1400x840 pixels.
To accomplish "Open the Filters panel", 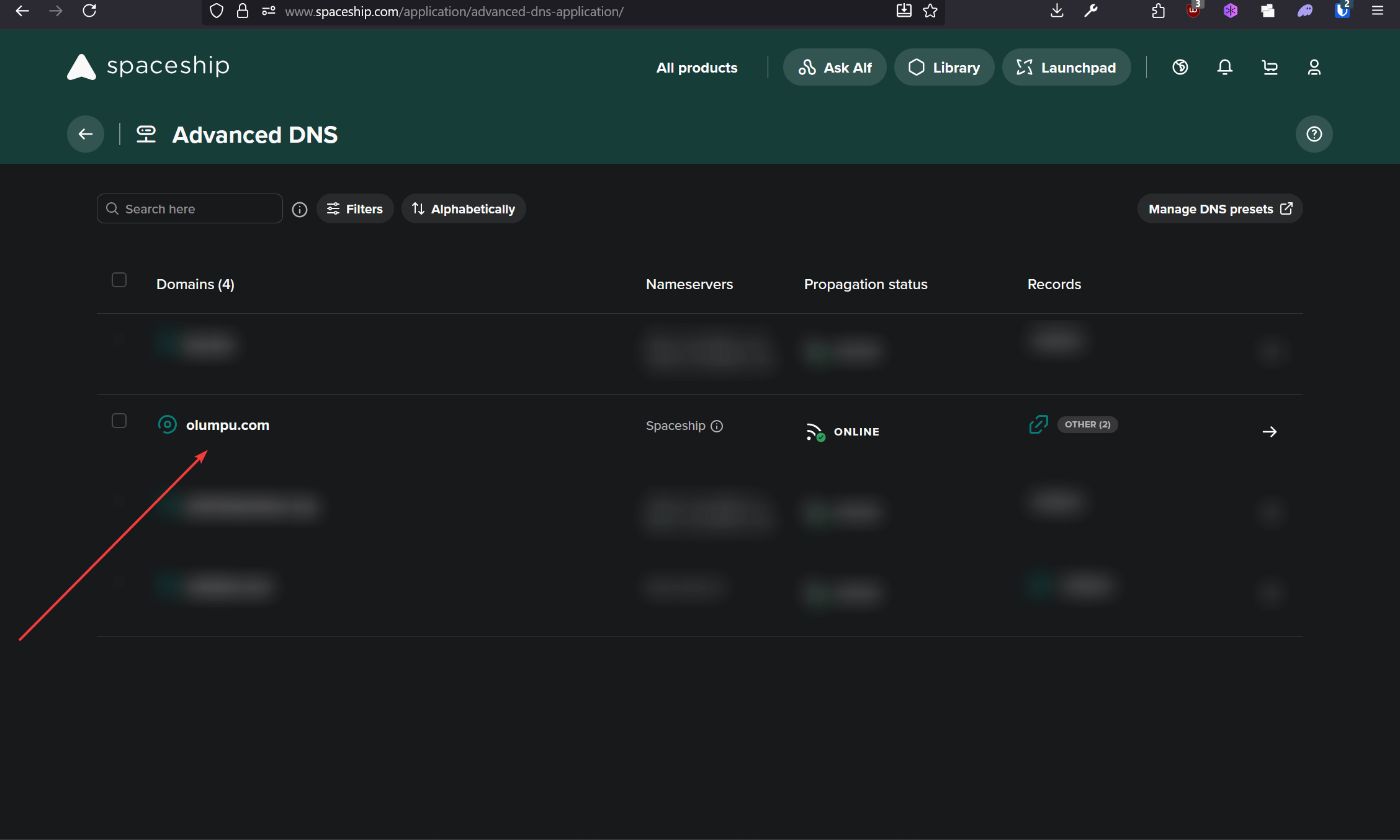I will 354,208.
